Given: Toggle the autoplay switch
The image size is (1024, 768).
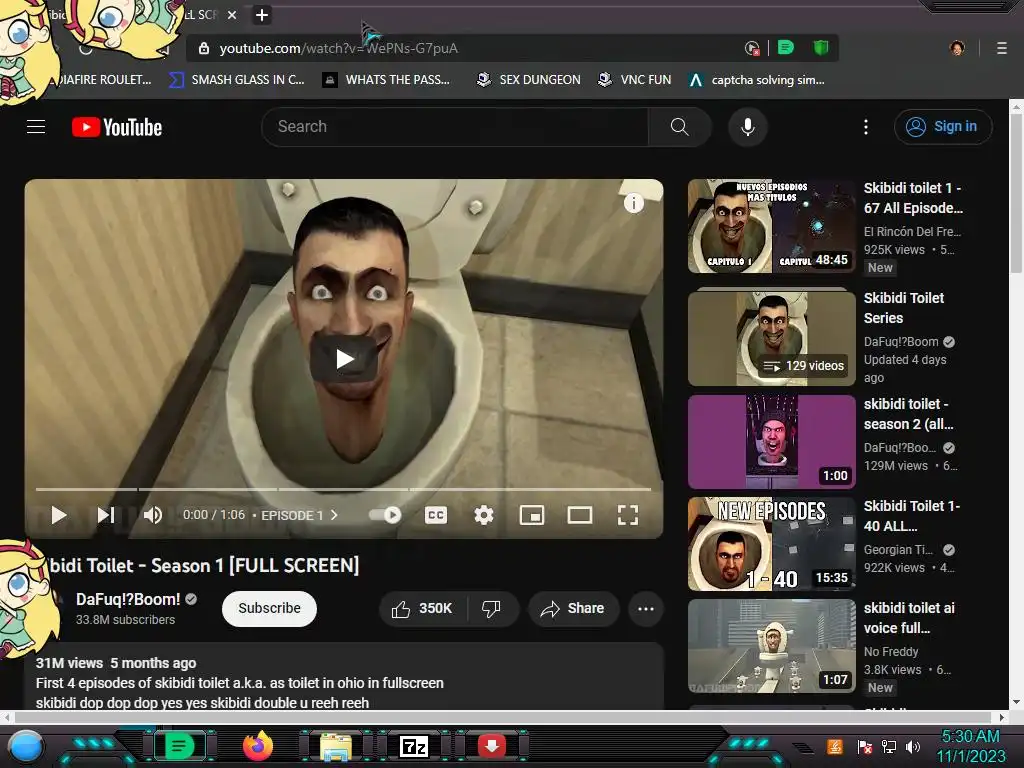Looking at the screenshot, I should click(x=385, y=515).
